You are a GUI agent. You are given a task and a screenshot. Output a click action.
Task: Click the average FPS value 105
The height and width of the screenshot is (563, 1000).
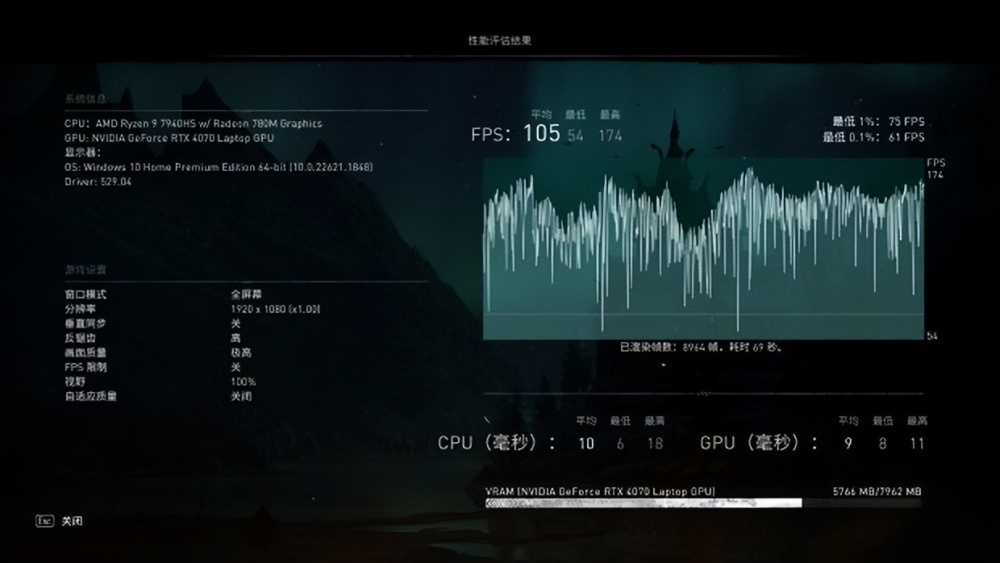pos(541,133)
